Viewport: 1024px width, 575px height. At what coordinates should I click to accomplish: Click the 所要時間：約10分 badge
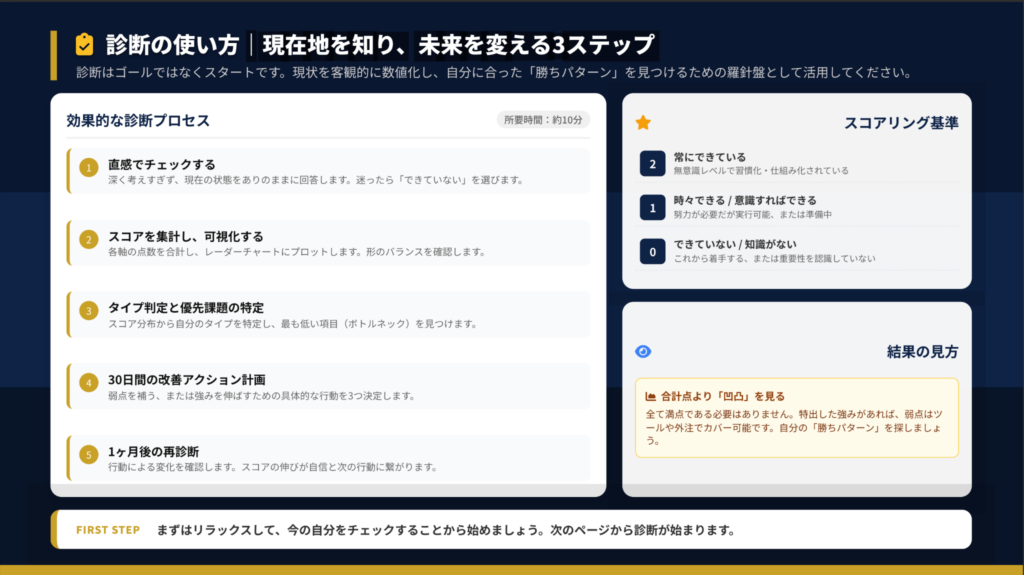point(543,120)
